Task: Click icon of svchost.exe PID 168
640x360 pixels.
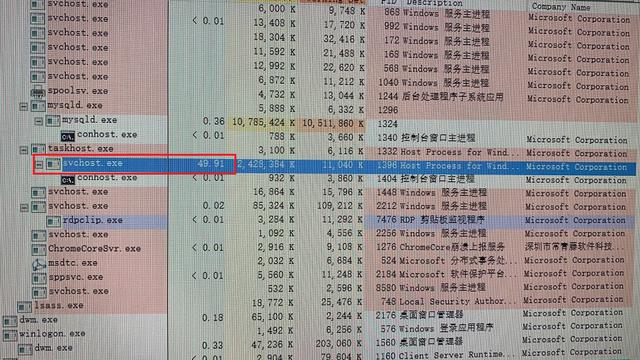Action: pyautogui.click(x=38, y=48)
